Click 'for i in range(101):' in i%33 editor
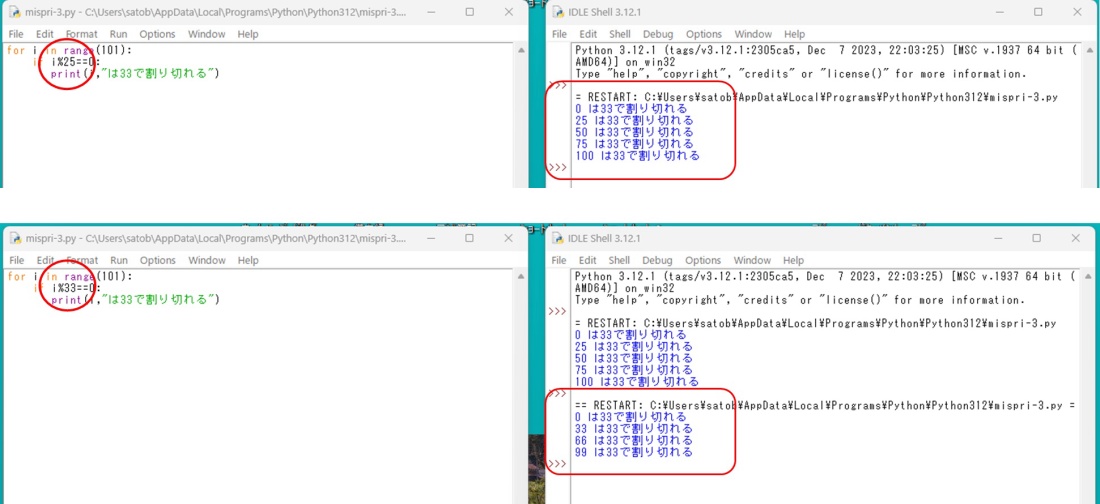Image resolution: width=1100 pixels, height=504 pixels. tap(69, 277)
